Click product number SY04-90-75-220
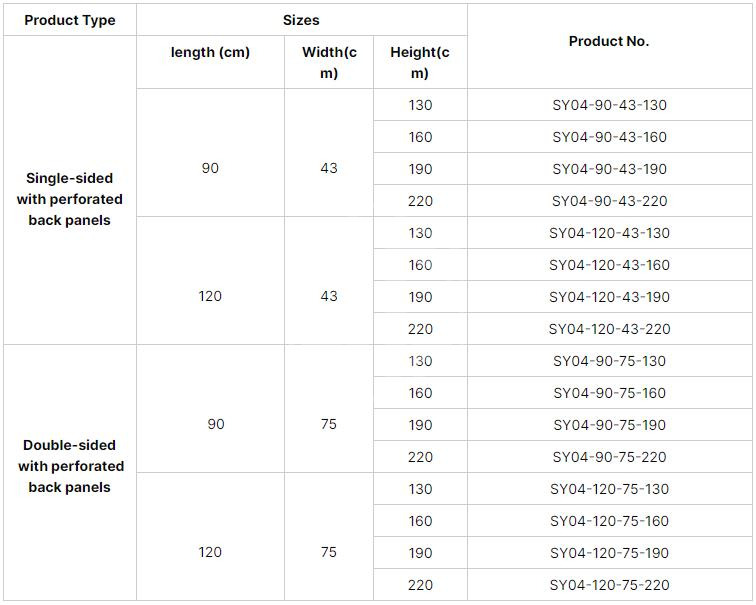Viewport: 756px width, 605px height. point(609,457)
